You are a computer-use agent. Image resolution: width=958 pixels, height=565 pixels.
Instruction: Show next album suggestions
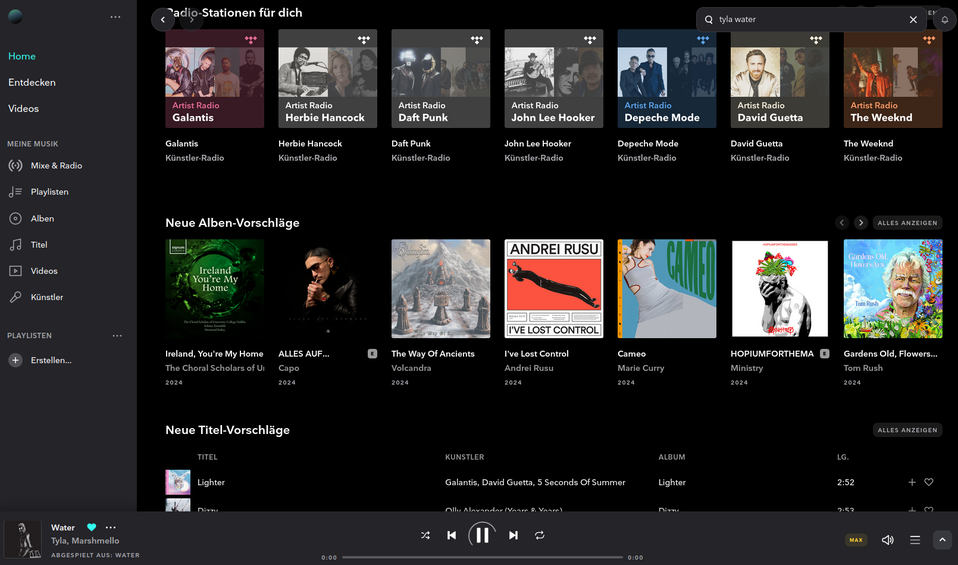tap(861, 223)
